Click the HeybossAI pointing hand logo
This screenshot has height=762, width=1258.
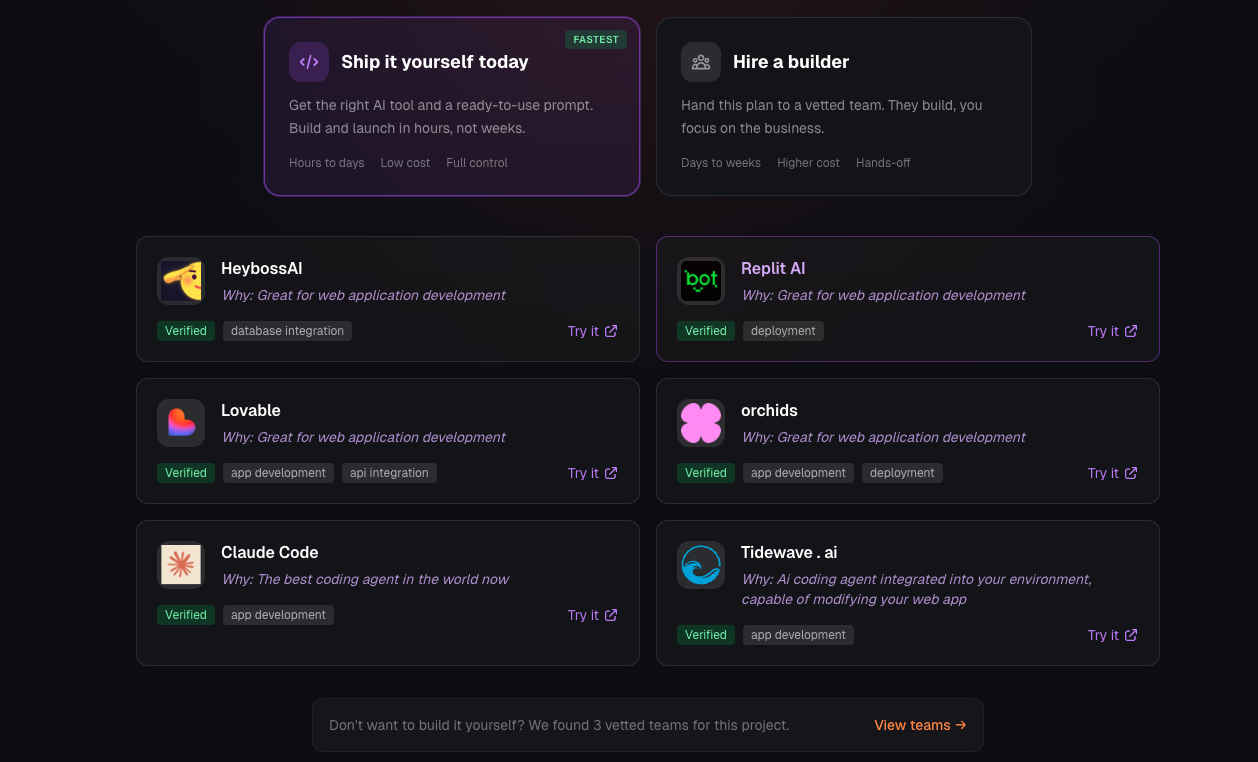(181, 281)
